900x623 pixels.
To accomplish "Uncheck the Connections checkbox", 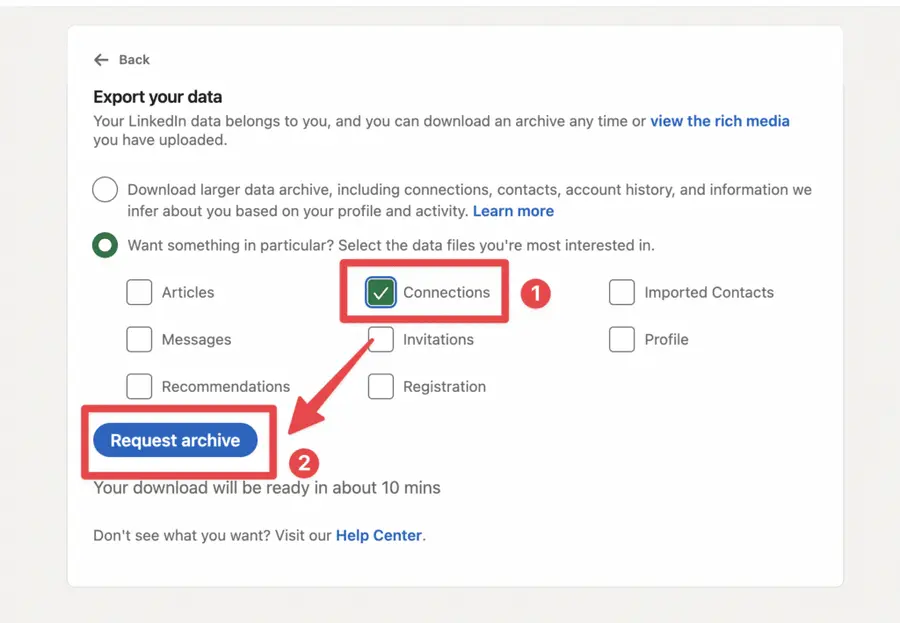I will coord(381,292).
